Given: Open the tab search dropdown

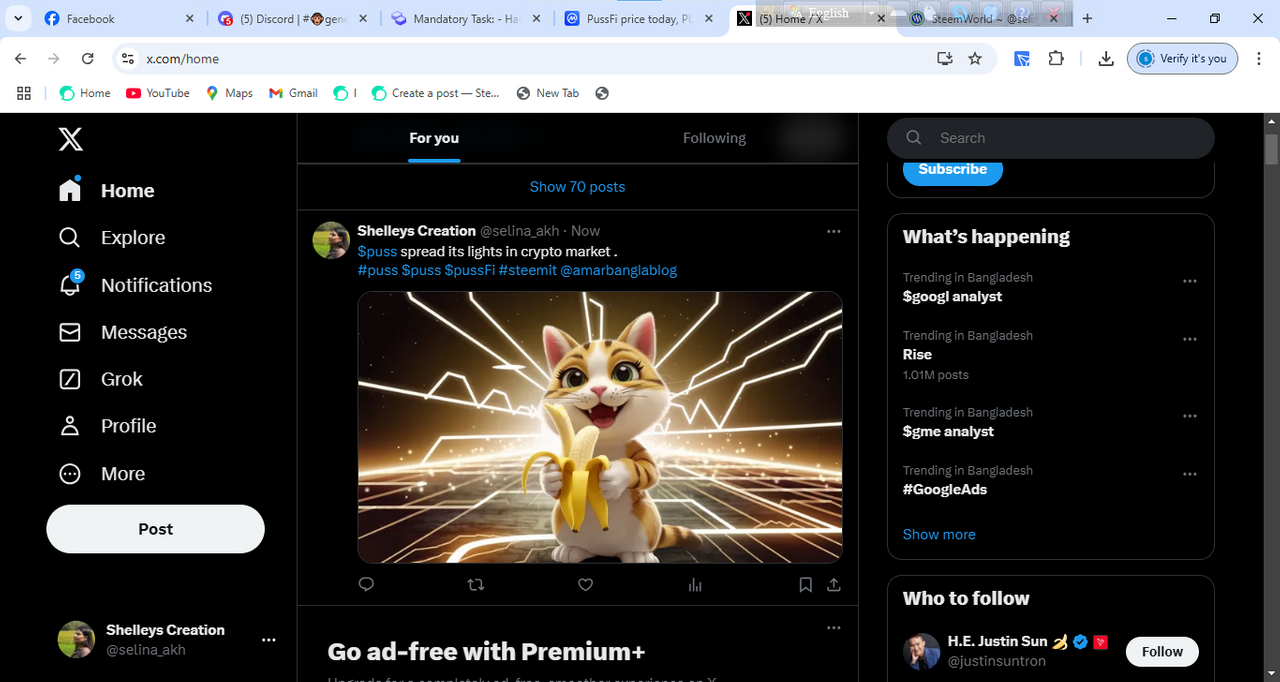Looking at the screenshot, I should 17,18.
